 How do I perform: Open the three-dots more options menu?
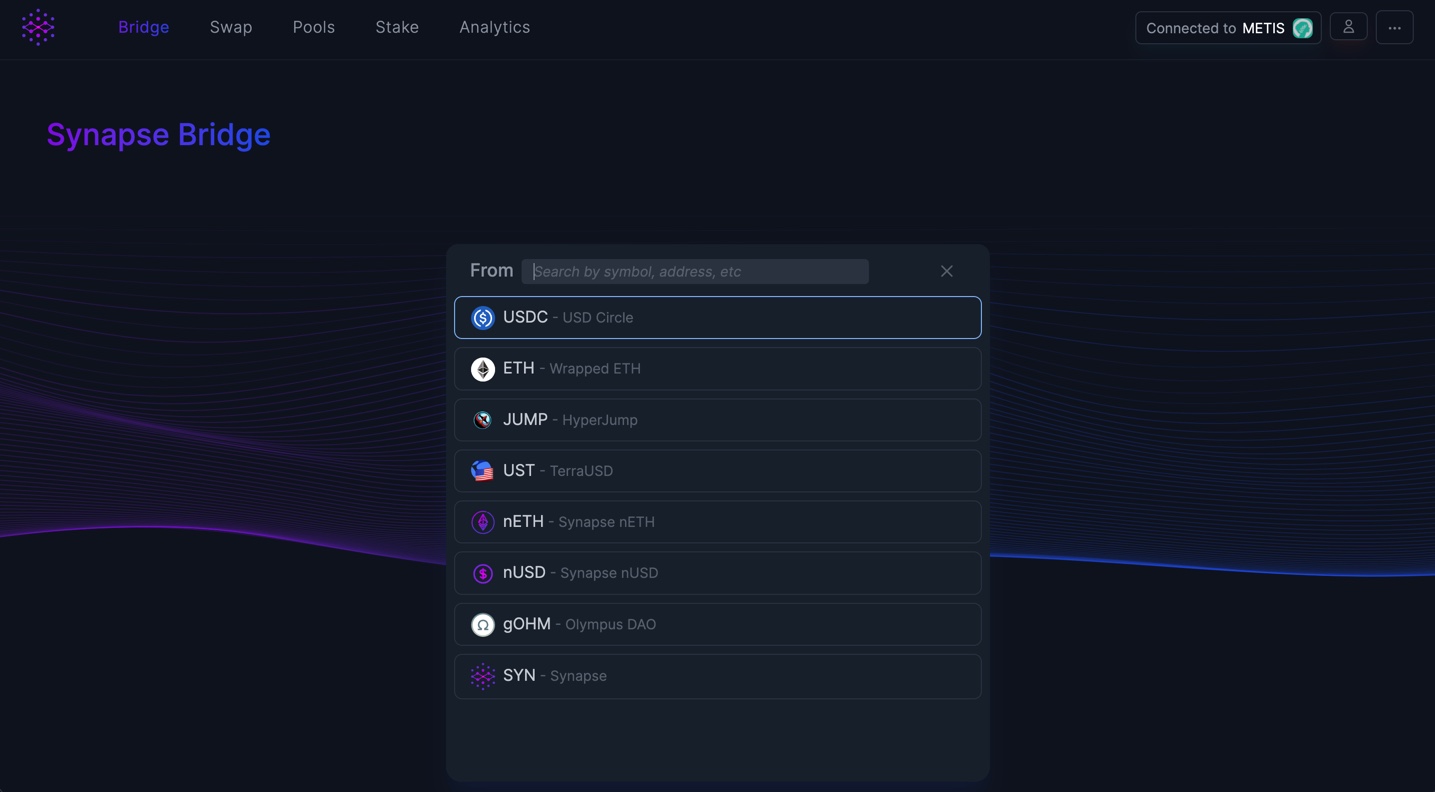[x=1394, y=28]
